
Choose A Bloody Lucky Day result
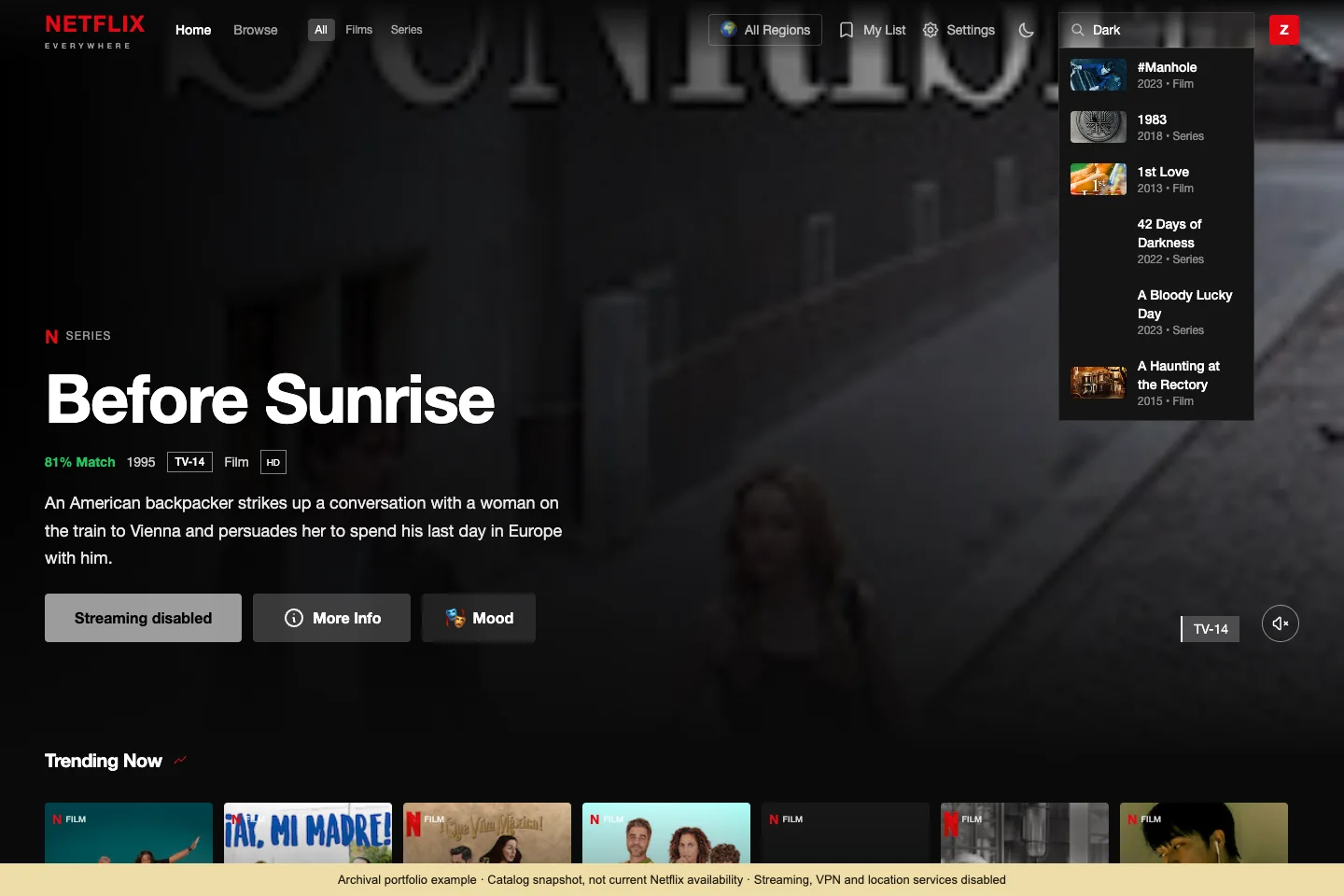pyautogui.click(x=1156, y=312)
